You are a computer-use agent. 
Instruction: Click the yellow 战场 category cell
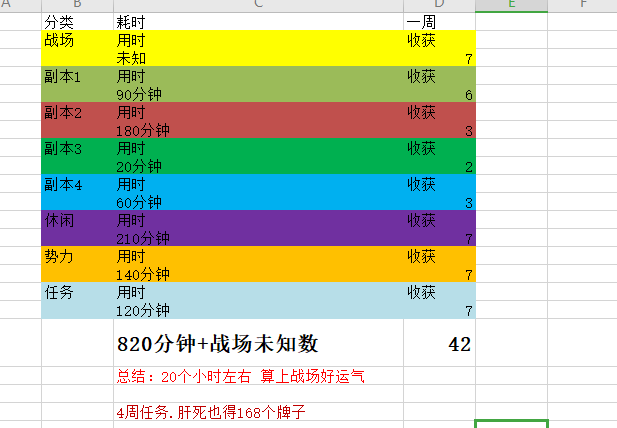point(77,40)
